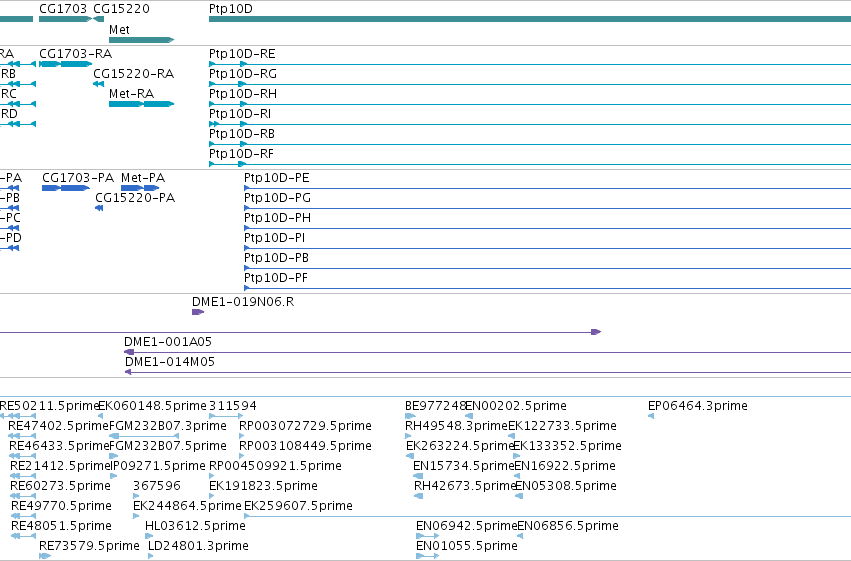Open IP09271.5prime EST
Viewport: 851px width, 561px height.
pos(158,466)
